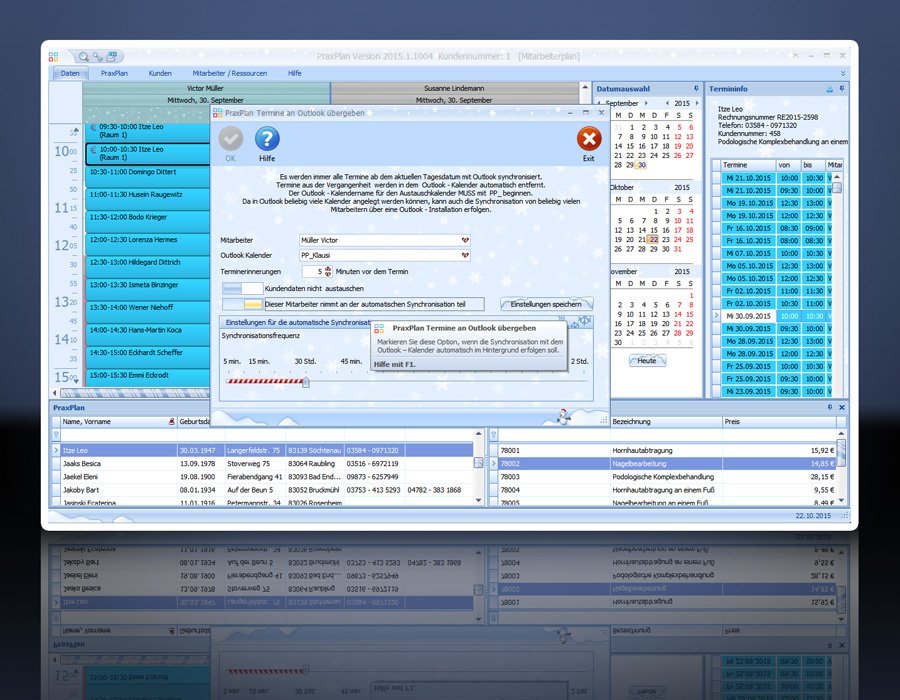The image size is (900, 700).
Task: Click the up arrow in the time ruler
Action: click(75, 130)
